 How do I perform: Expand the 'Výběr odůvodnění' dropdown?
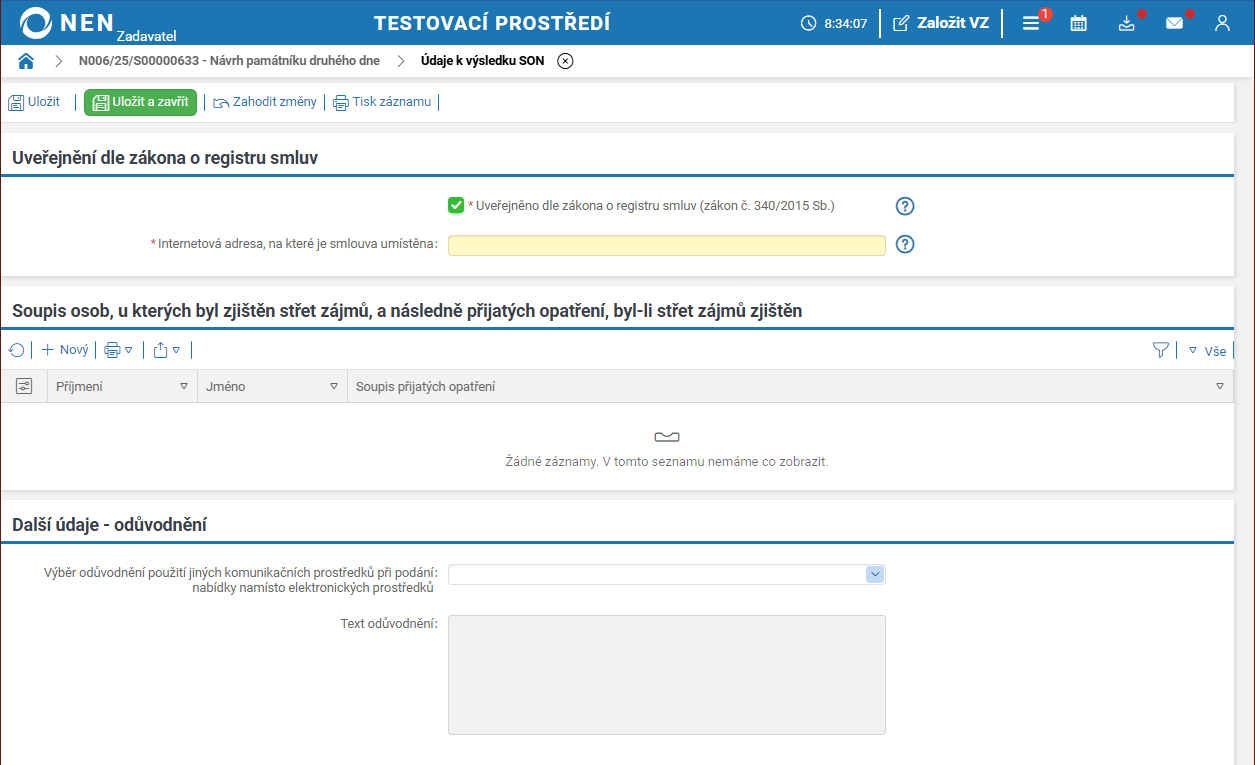[x=874, y=574]
